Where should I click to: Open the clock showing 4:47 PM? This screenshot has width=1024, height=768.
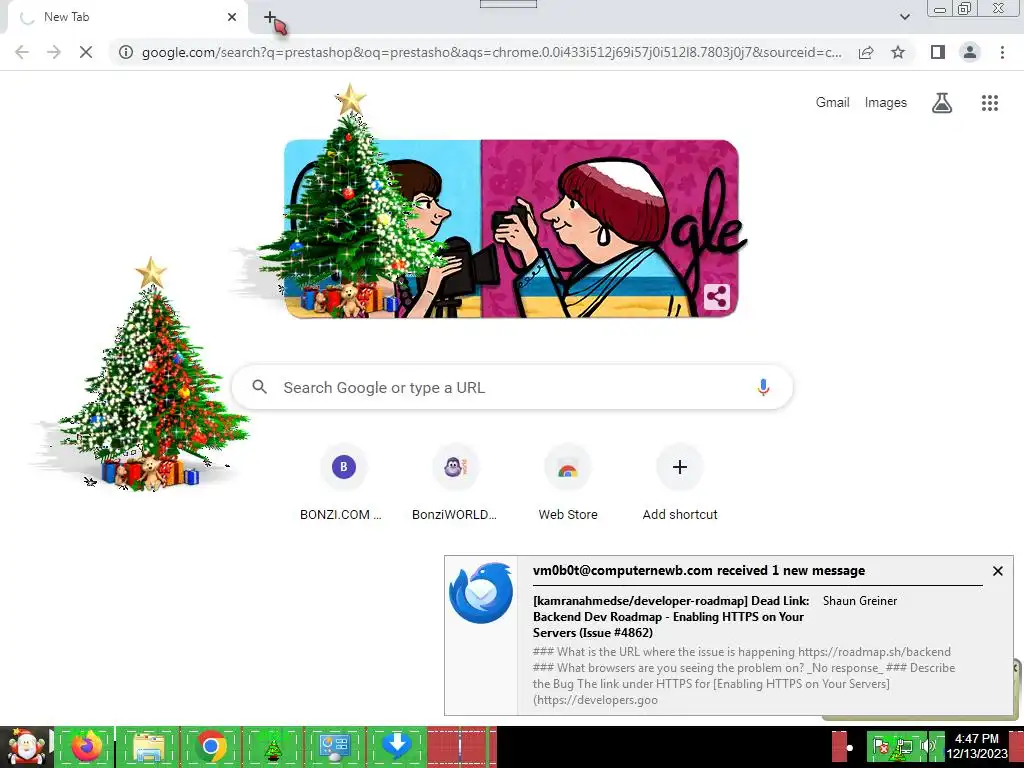point(976,746)
